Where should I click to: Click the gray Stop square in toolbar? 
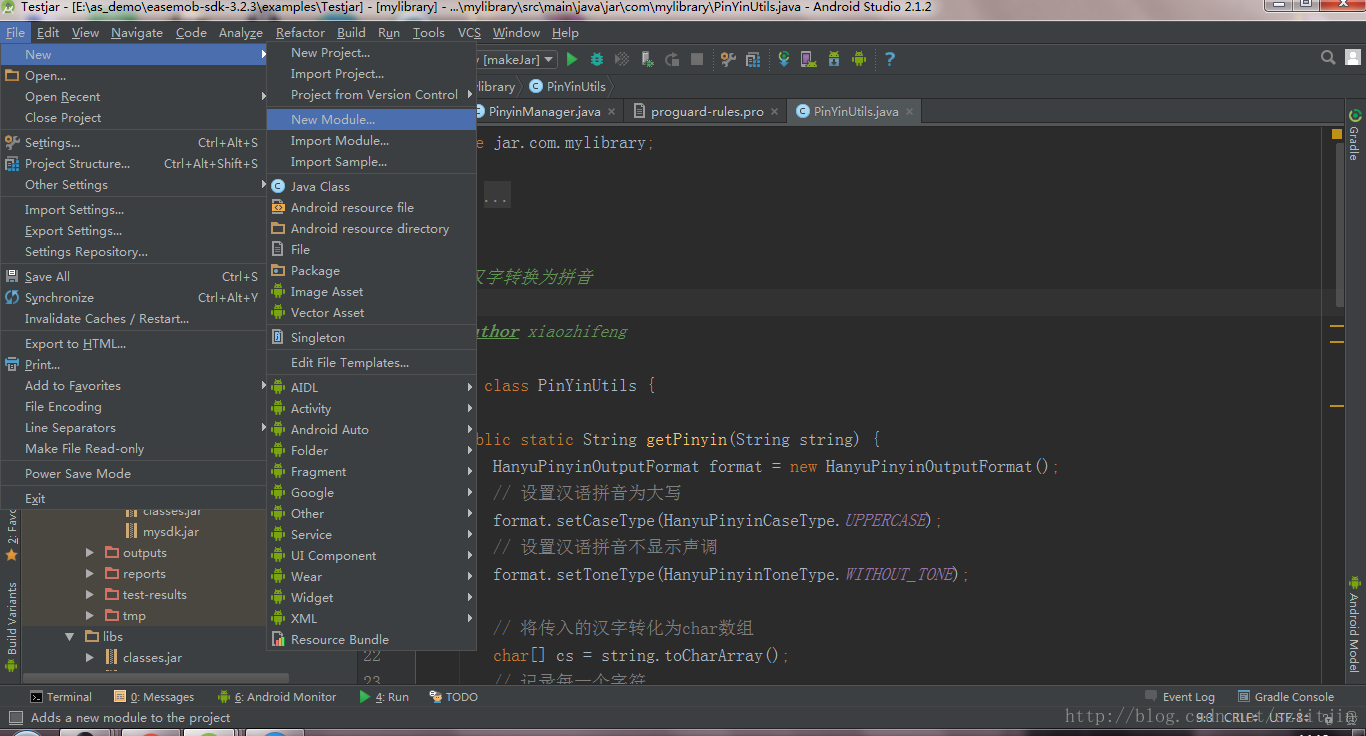tap(697, 59)
